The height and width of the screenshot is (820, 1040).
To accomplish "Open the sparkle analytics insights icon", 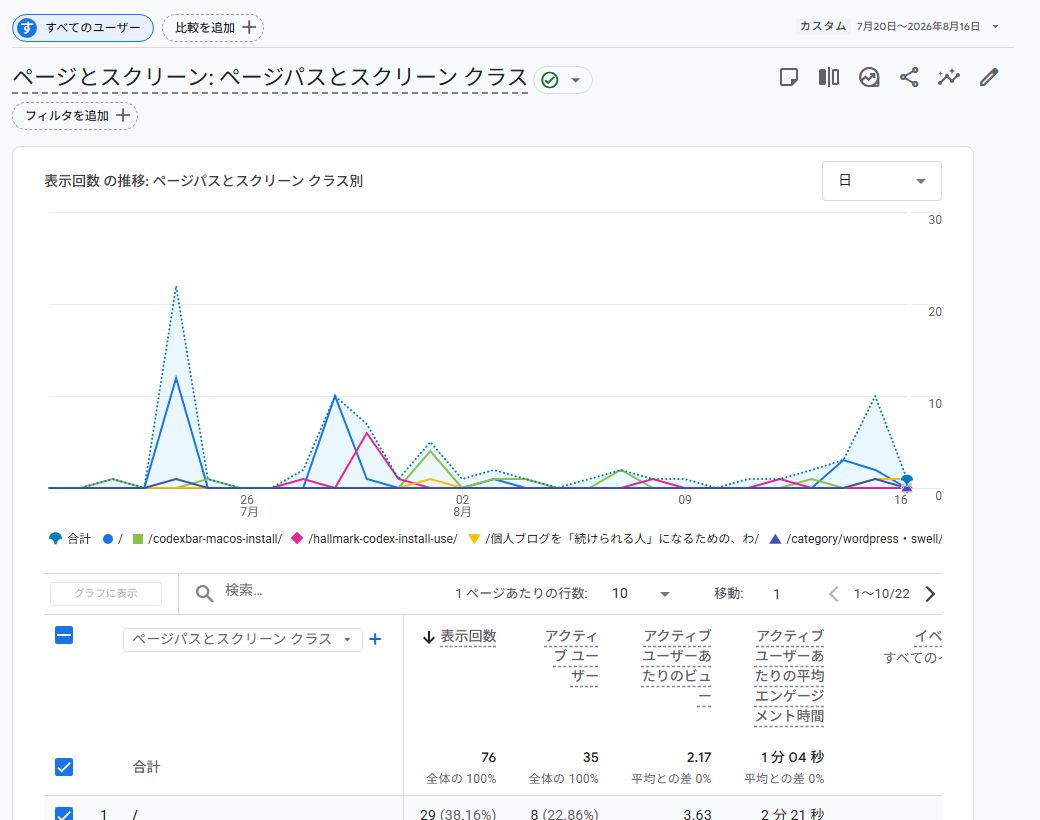I will pos(948,78).
